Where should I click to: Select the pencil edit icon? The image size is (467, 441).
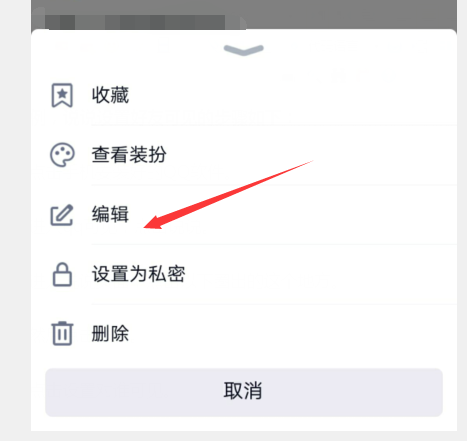click(62, 215)
